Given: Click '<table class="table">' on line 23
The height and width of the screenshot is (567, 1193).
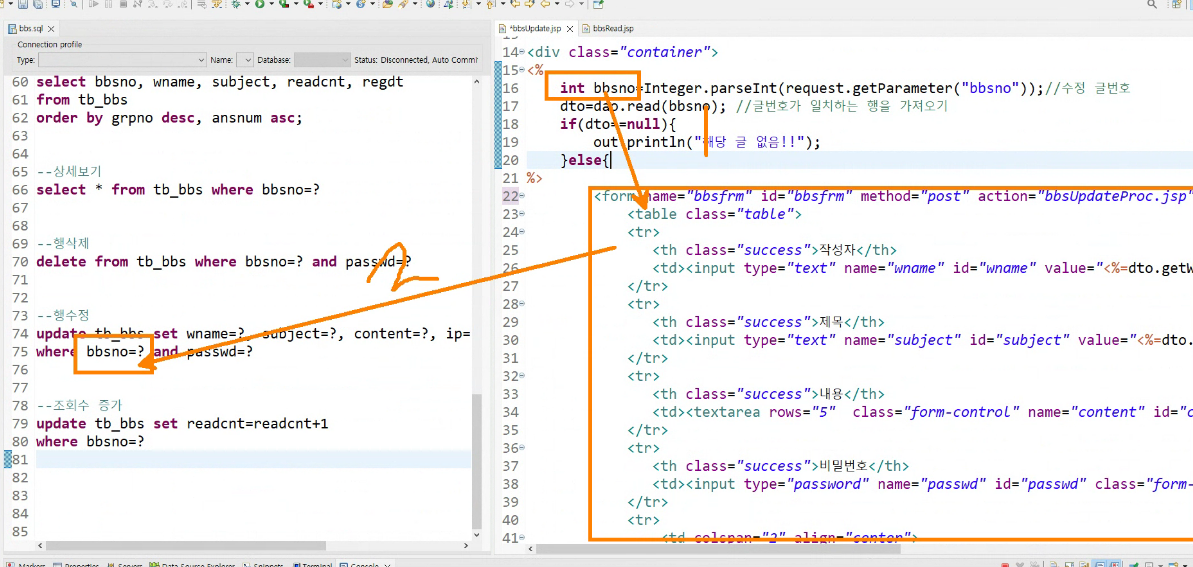Looking at the screenshot, I should [x=714, y=214].
